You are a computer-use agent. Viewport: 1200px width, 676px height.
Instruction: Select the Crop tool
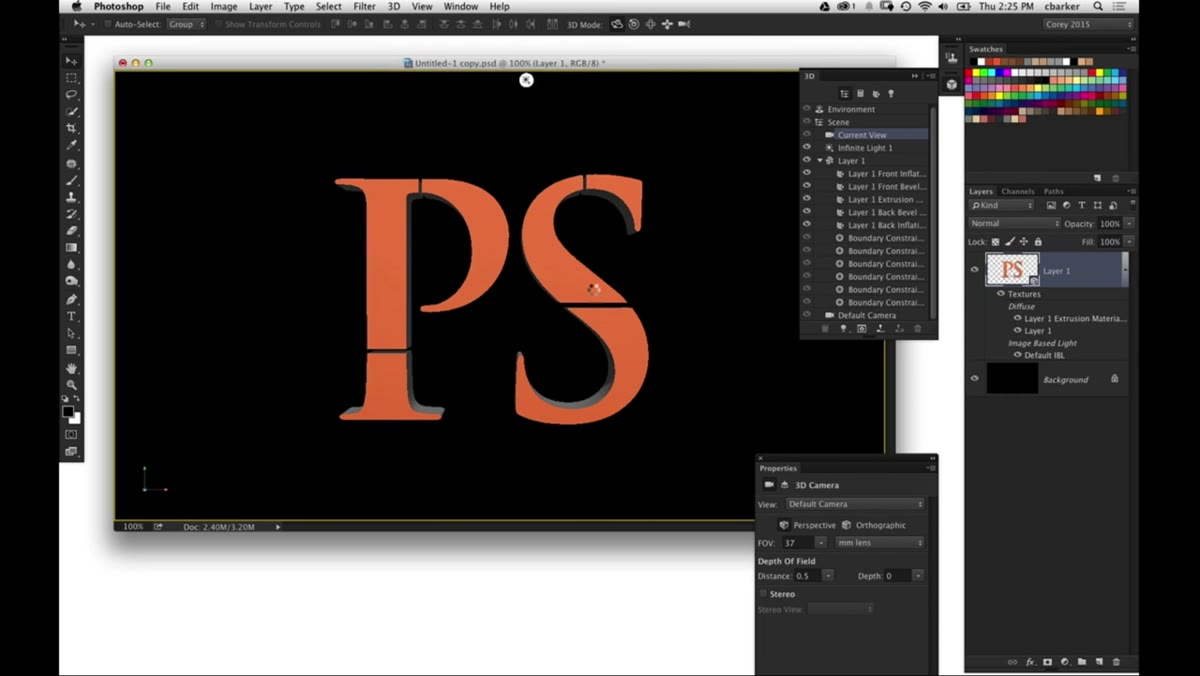click(x=71, y=129)
